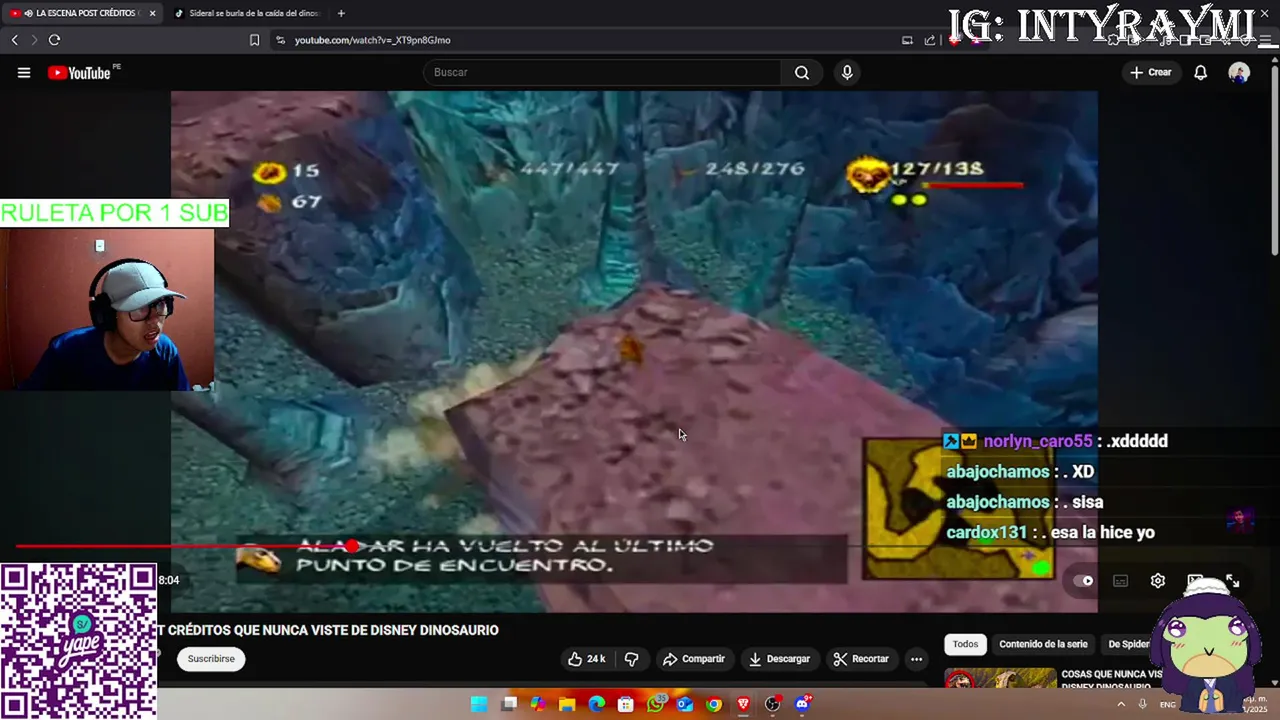
Task: Click the page vertical scrollbar
Action: 1274,160
